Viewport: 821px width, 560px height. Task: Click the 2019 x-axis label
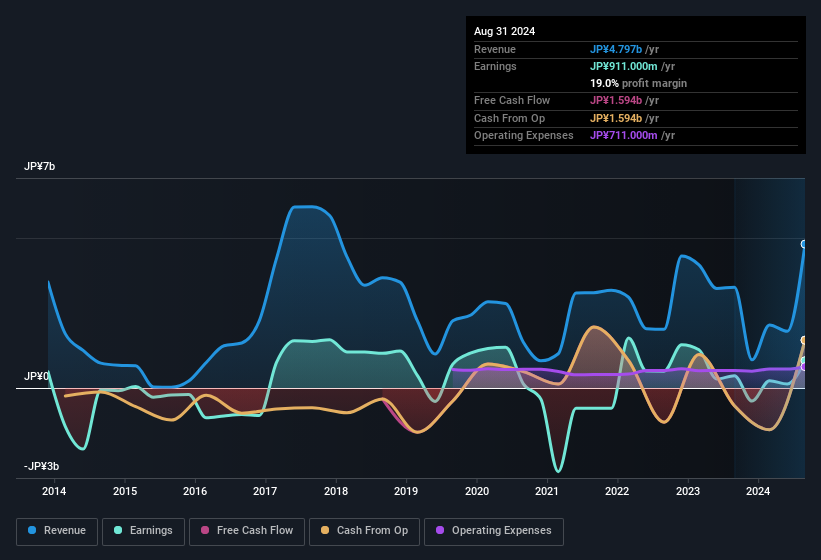click(x=406, y=491)
